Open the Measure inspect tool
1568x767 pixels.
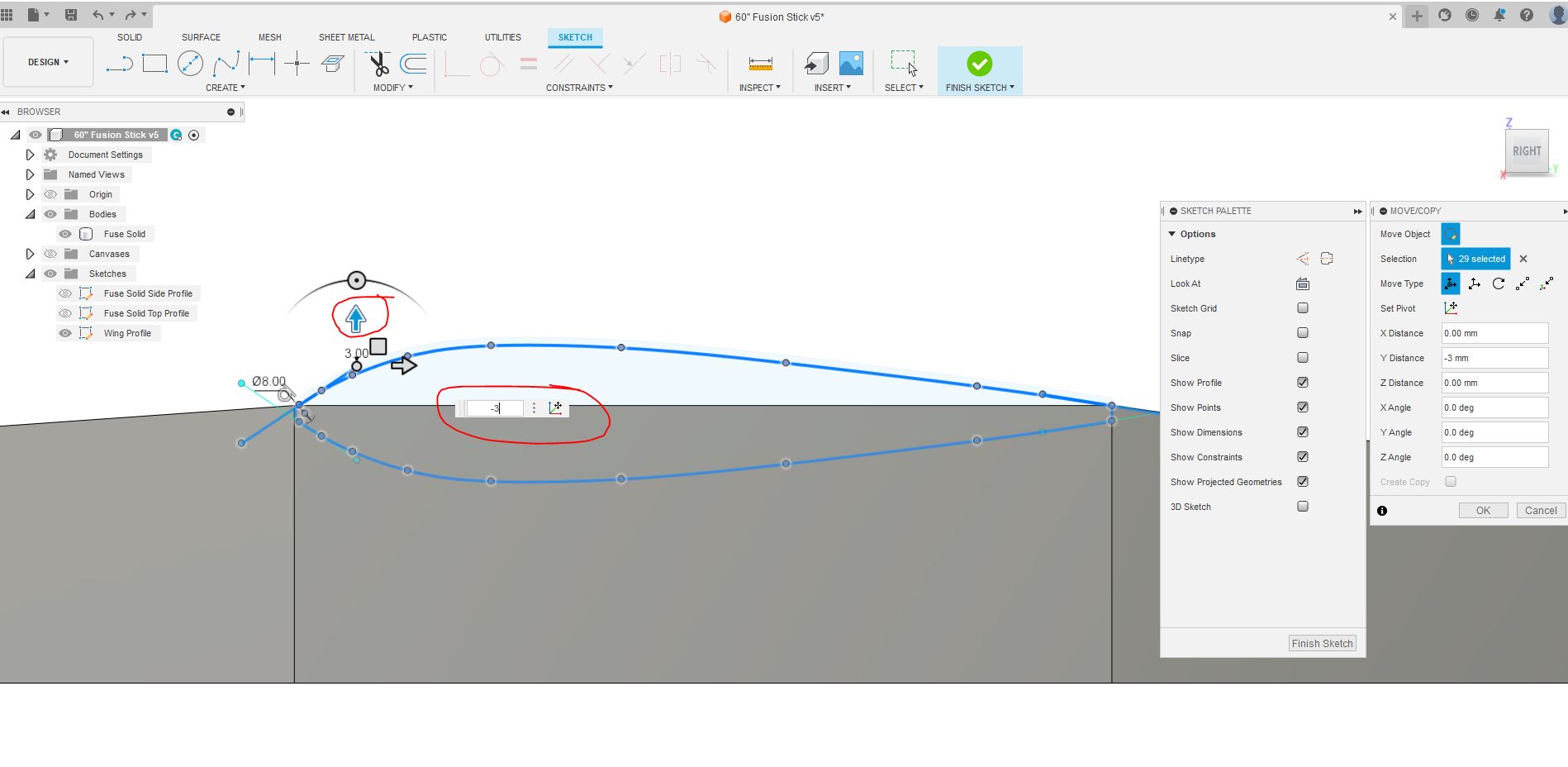pos(760,64)
